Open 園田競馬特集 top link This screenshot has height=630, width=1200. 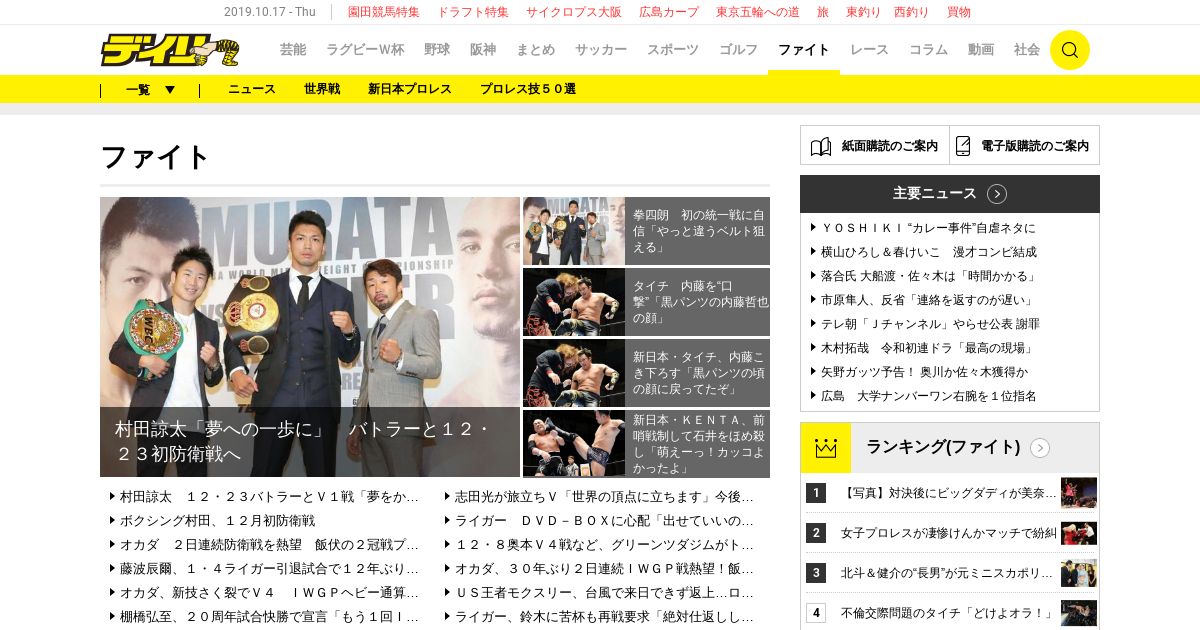click(x=384, y=12)
